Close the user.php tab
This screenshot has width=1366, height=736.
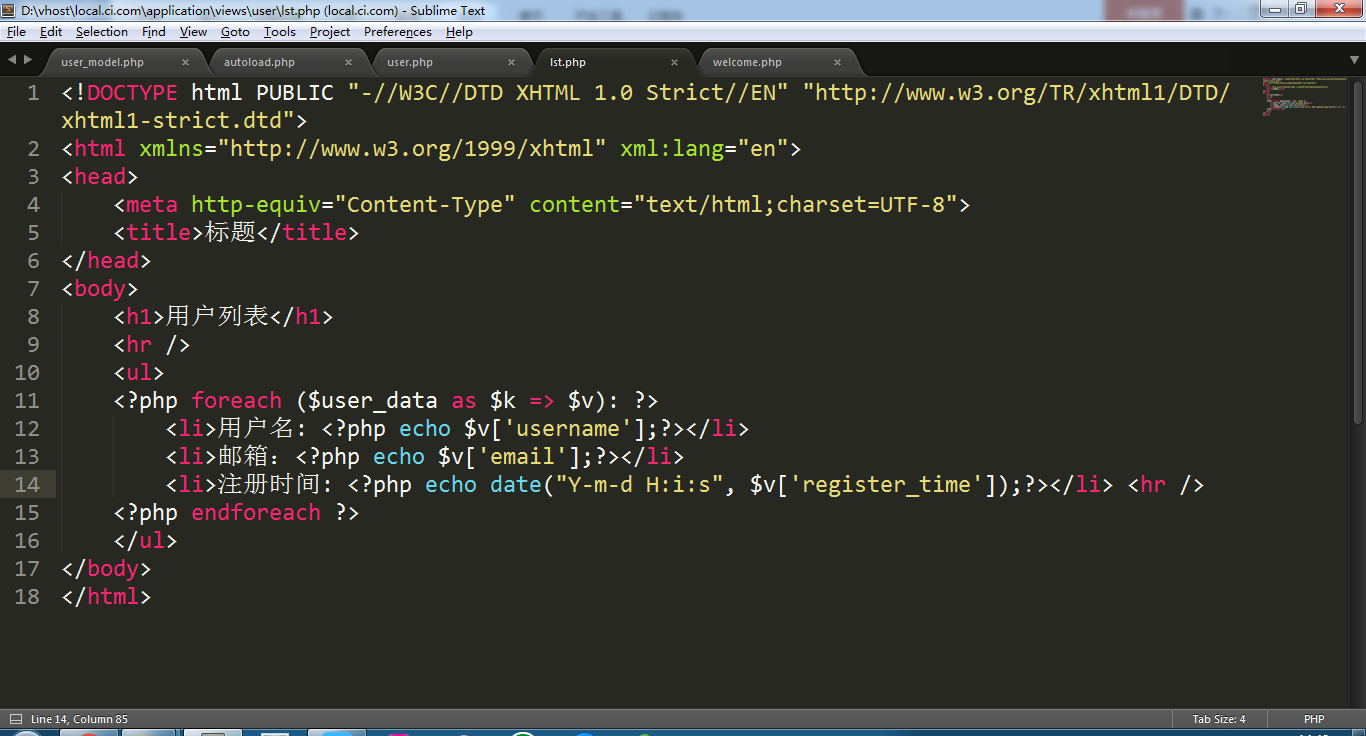512,62
